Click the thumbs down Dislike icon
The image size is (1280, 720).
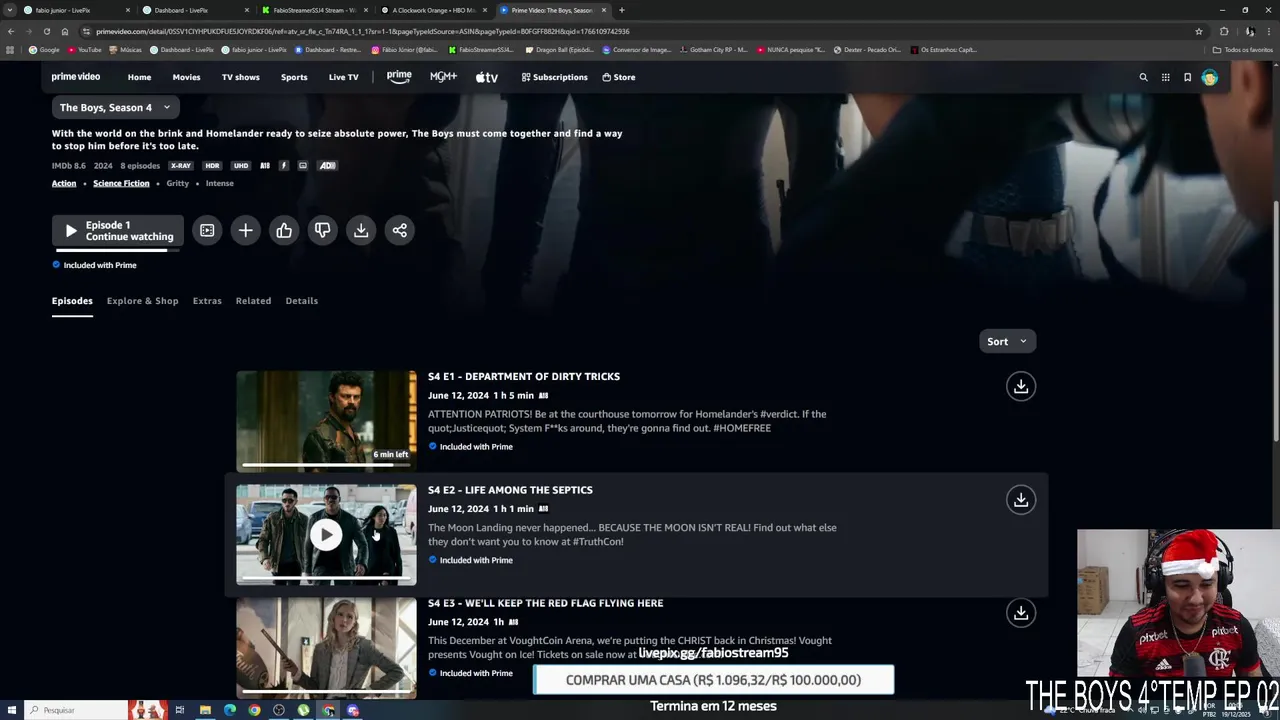pyautogui.click(x=322, y=231)
